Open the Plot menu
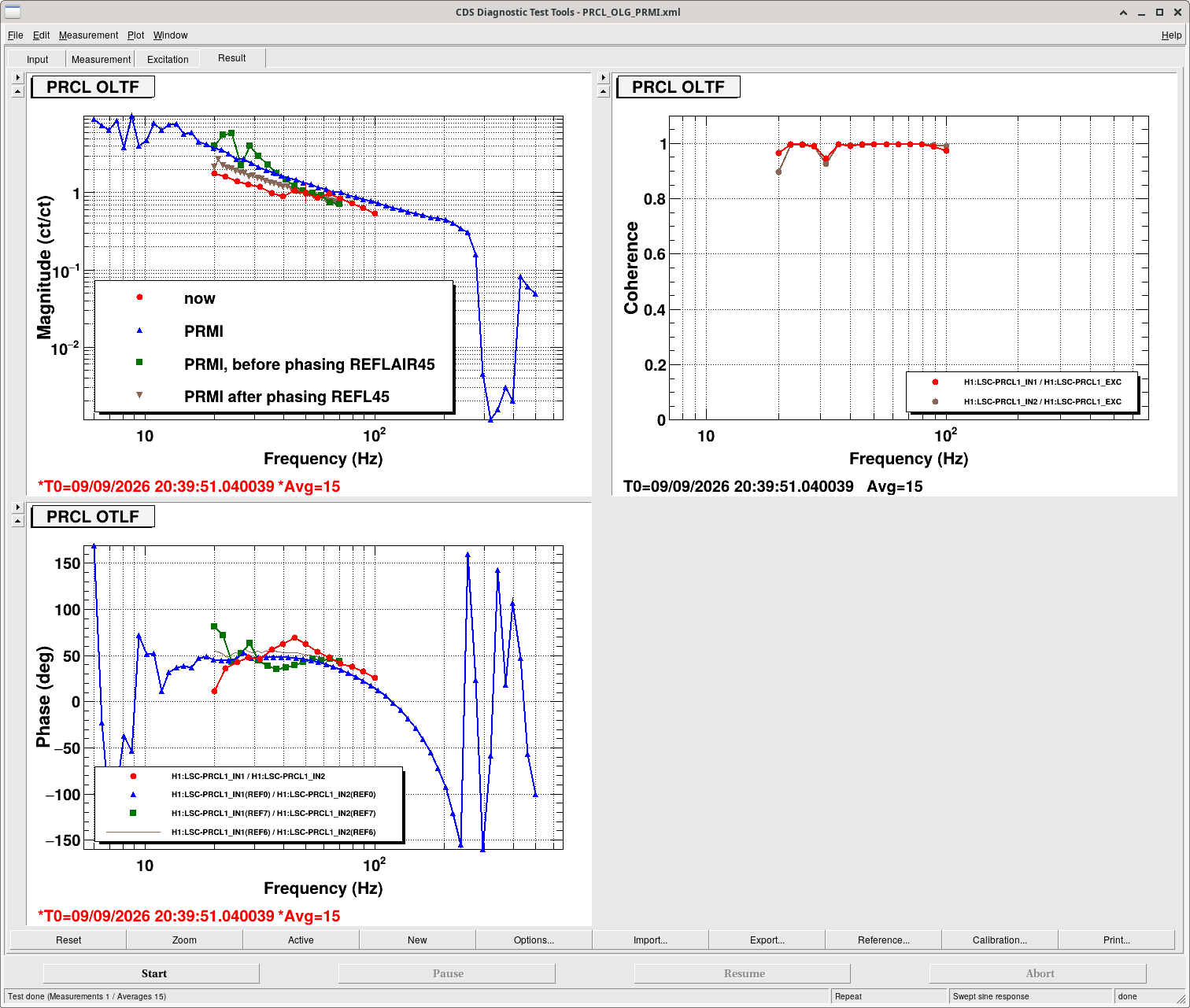This screenshot has height=1008, width=1190. [136, 35]
